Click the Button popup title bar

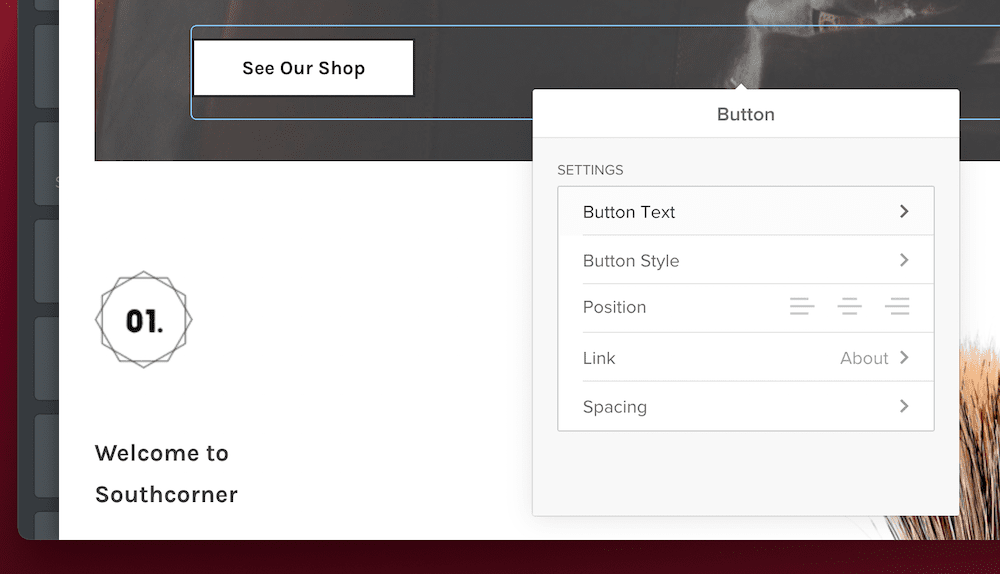746,114
